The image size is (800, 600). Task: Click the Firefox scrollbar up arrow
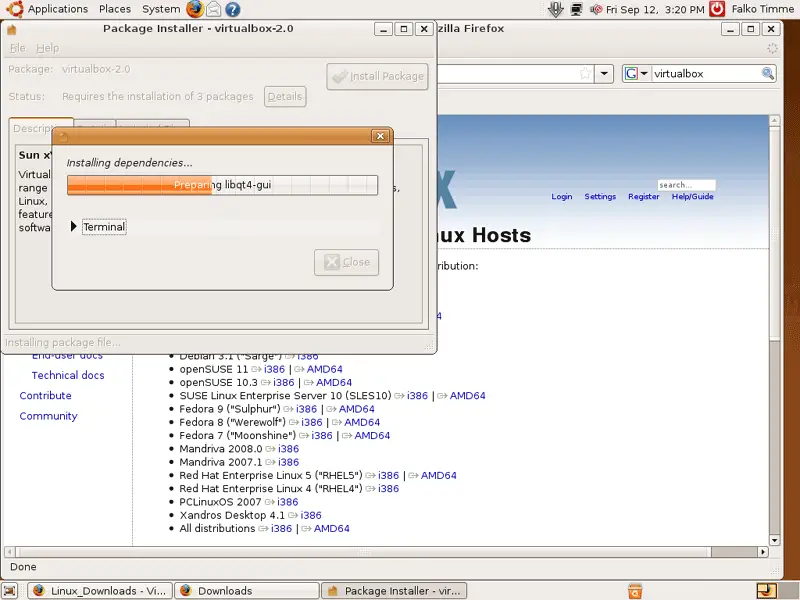point(774,121)
